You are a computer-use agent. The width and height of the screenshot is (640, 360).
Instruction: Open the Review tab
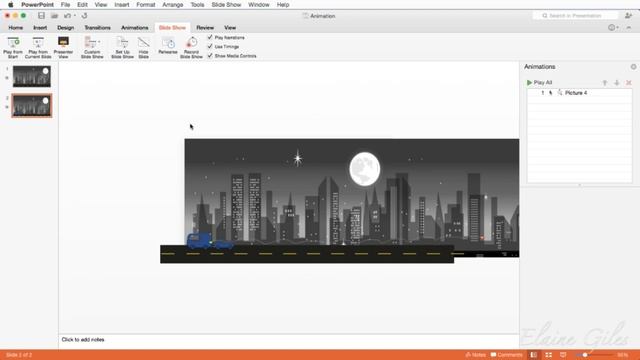[205, 28]
